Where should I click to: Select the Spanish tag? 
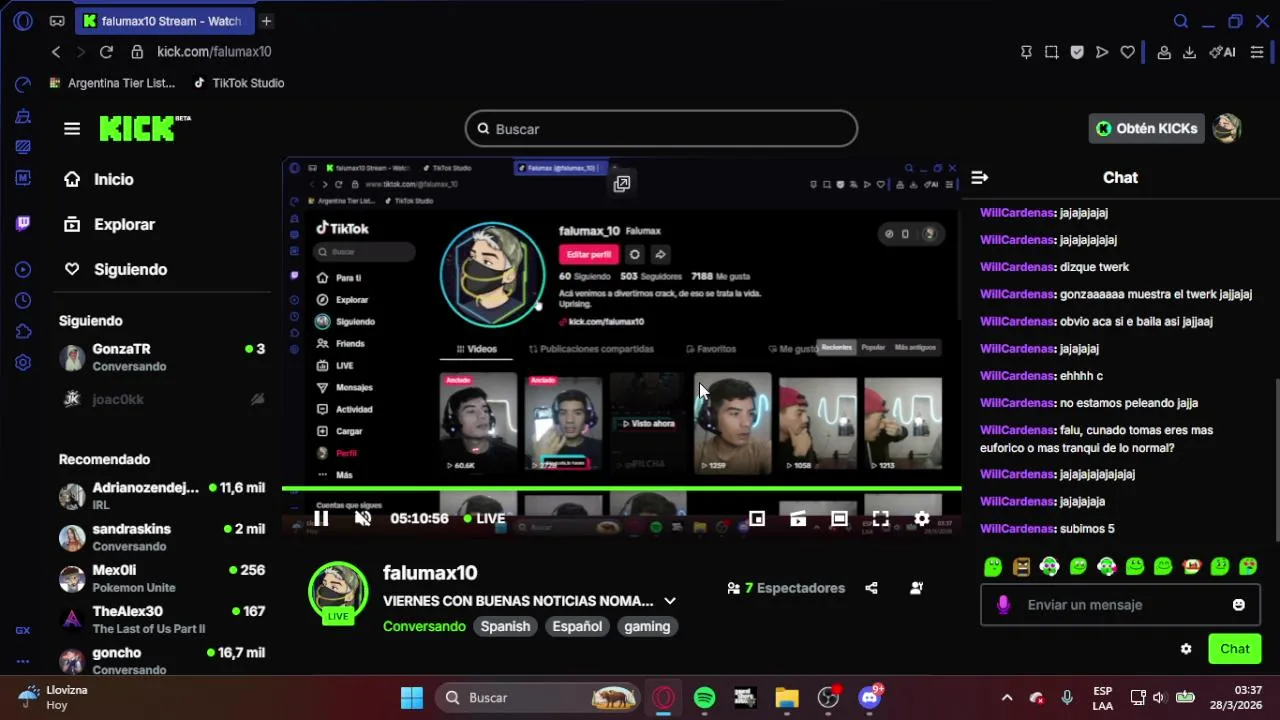coord(505,626)
